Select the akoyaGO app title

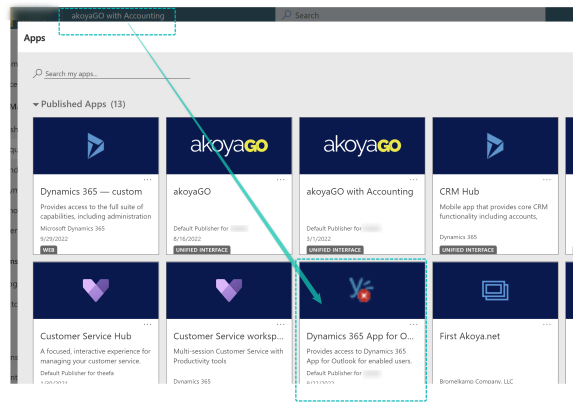(x=192, y=191)
